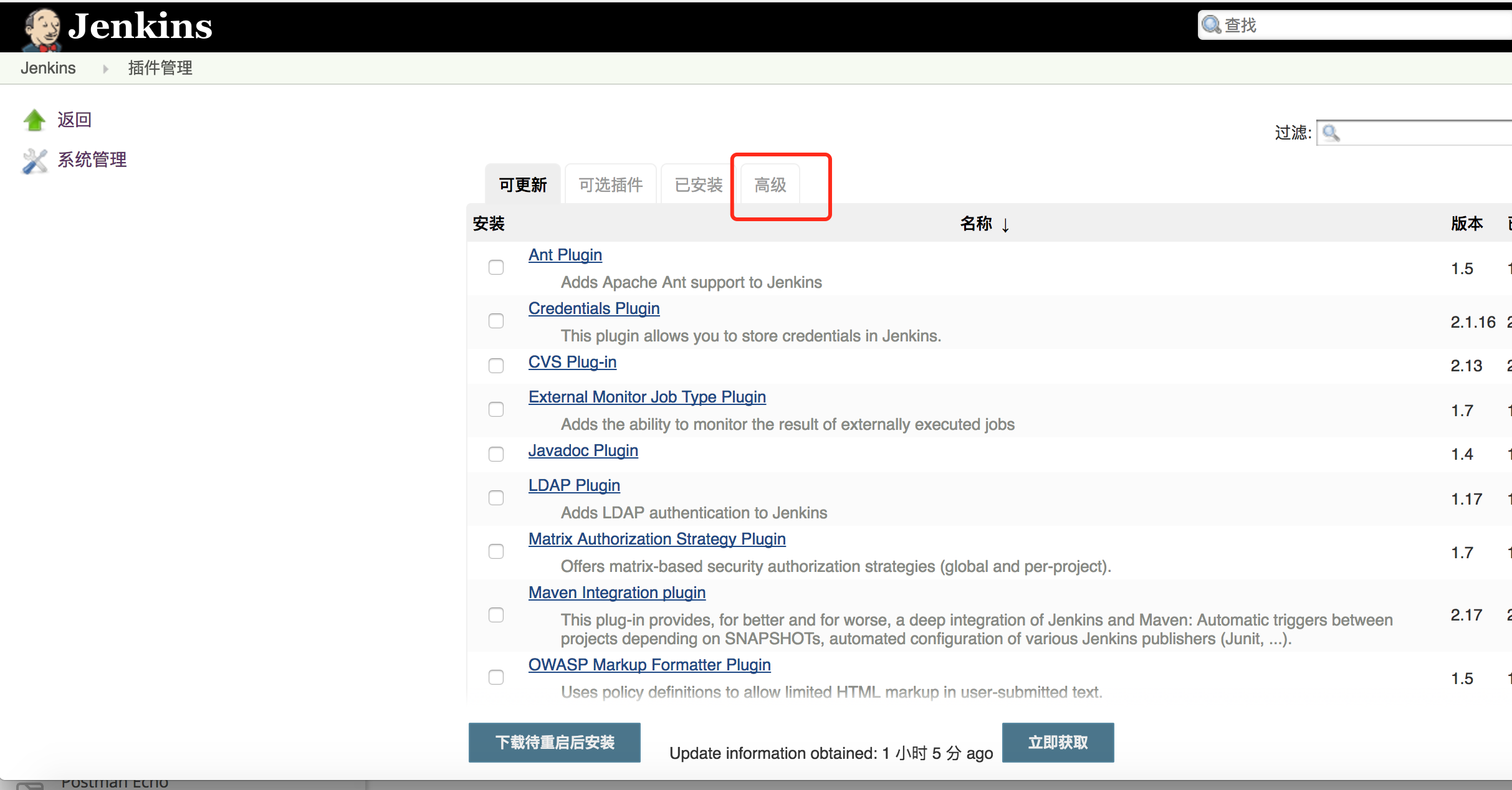Image resolution: width=1512 pixels, height=790 pixels.
Task: Click the breadcrumb arrow after Jenkins
Action: click(x=105, y=69)
